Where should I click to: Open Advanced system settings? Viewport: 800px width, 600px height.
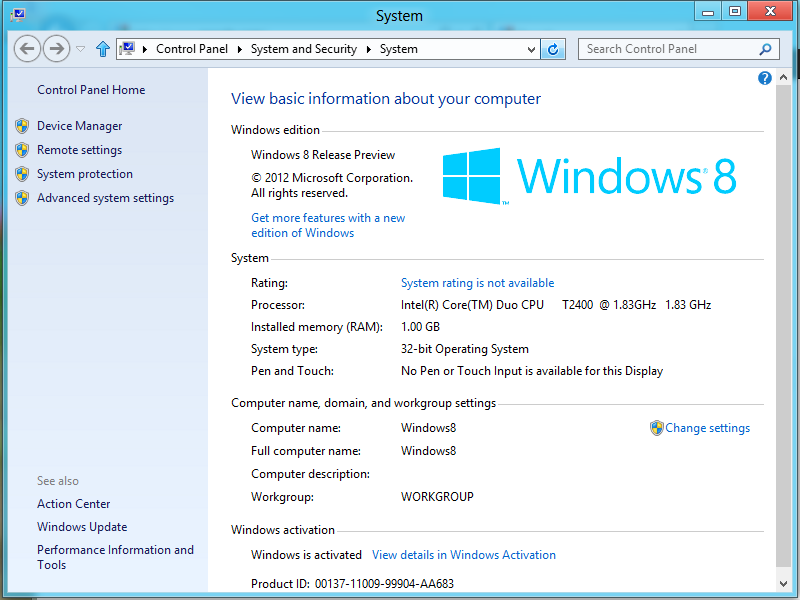[x=105, y=198]
